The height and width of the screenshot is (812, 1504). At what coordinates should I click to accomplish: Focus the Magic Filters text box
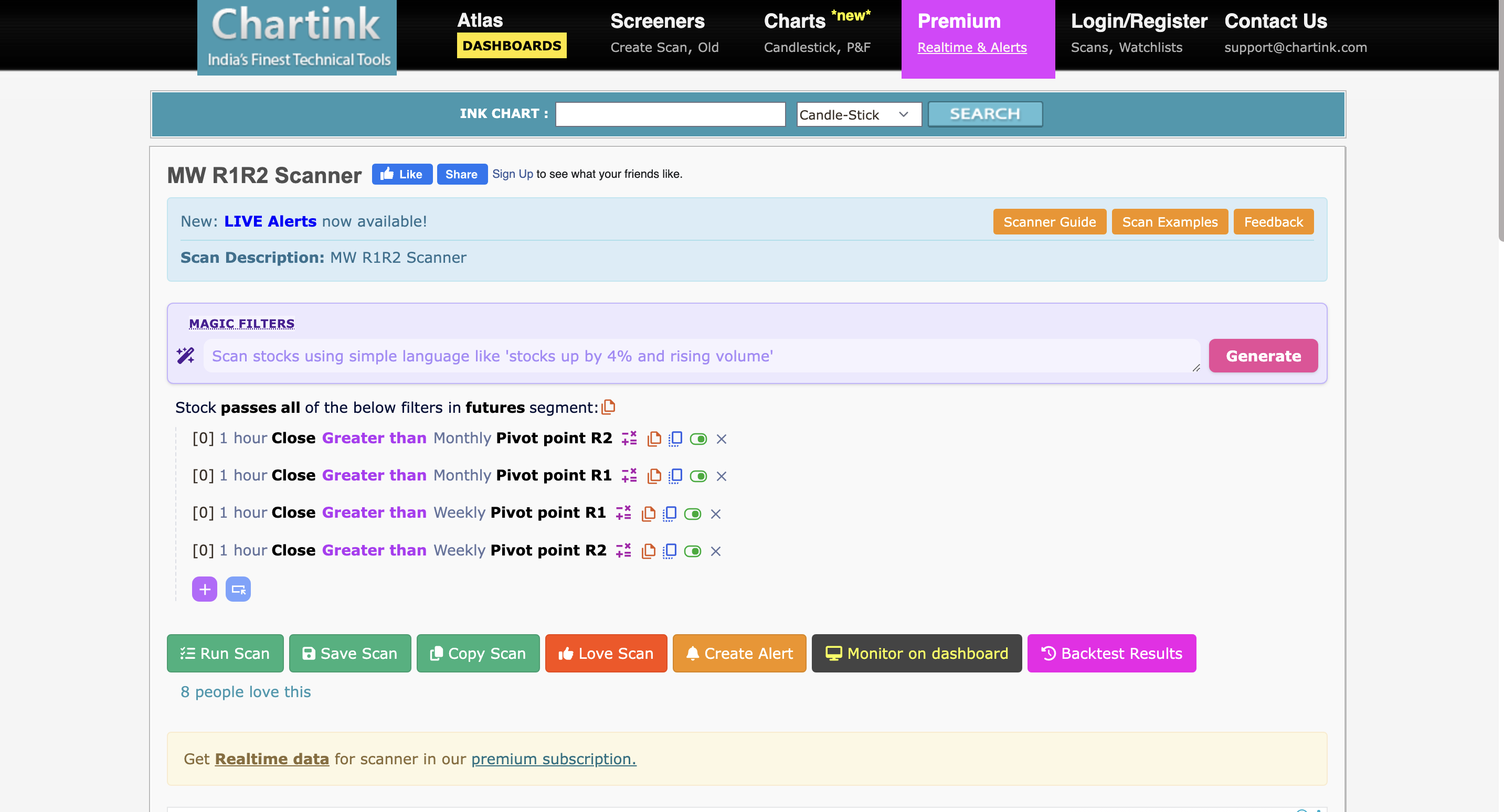[701, 356]
